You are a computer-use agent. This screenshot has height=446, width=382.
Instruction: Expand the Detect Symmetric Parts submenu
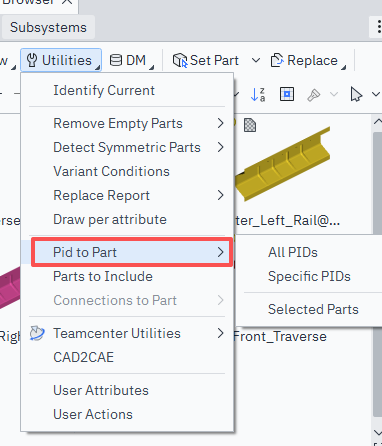[220, 147]
